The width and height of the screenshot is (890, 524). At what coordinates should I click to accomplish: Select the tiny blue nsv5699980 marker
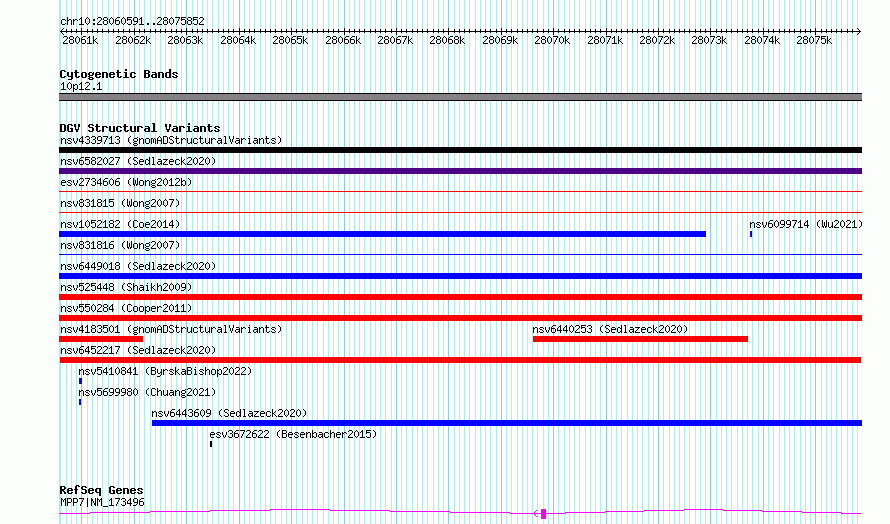pyautogui.click(x=80, y=402)
